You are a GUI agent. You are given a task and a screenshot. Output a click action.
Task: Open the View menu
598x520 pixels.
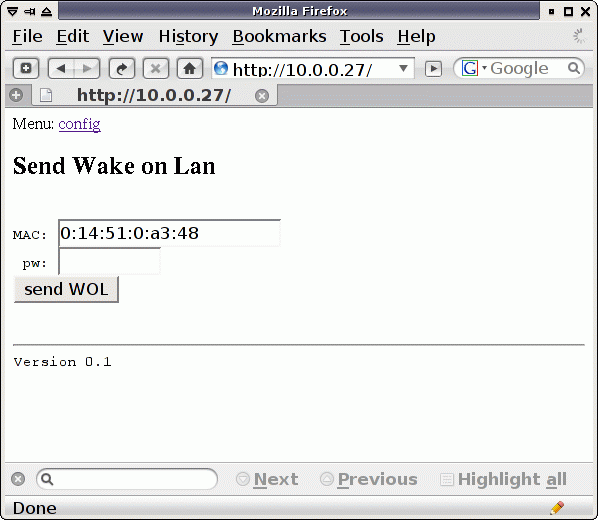(123, 37)
